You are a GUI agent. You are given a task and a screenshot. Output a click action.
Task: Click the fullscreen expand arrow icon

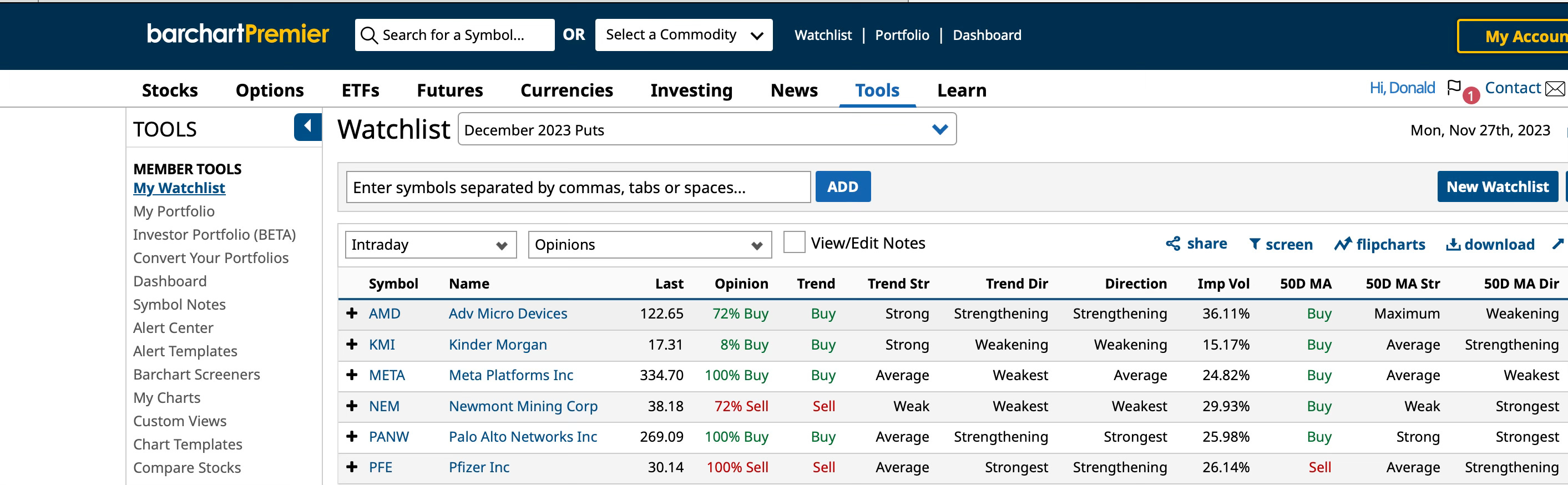(x=1557, y=244)
